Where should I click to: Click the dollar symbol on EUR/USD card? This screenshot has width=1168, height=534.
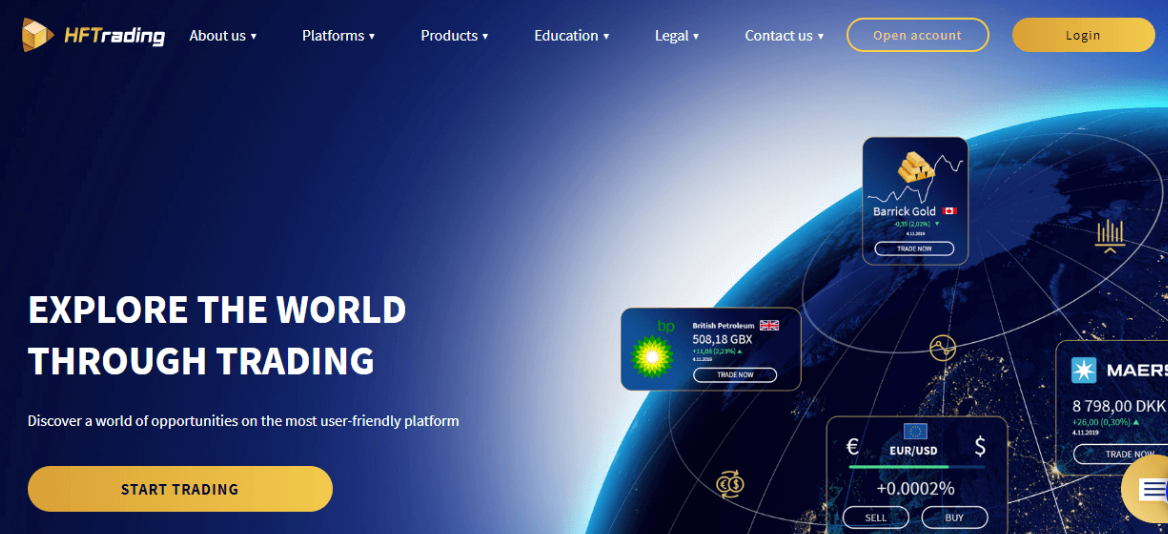tap(980, 447)
